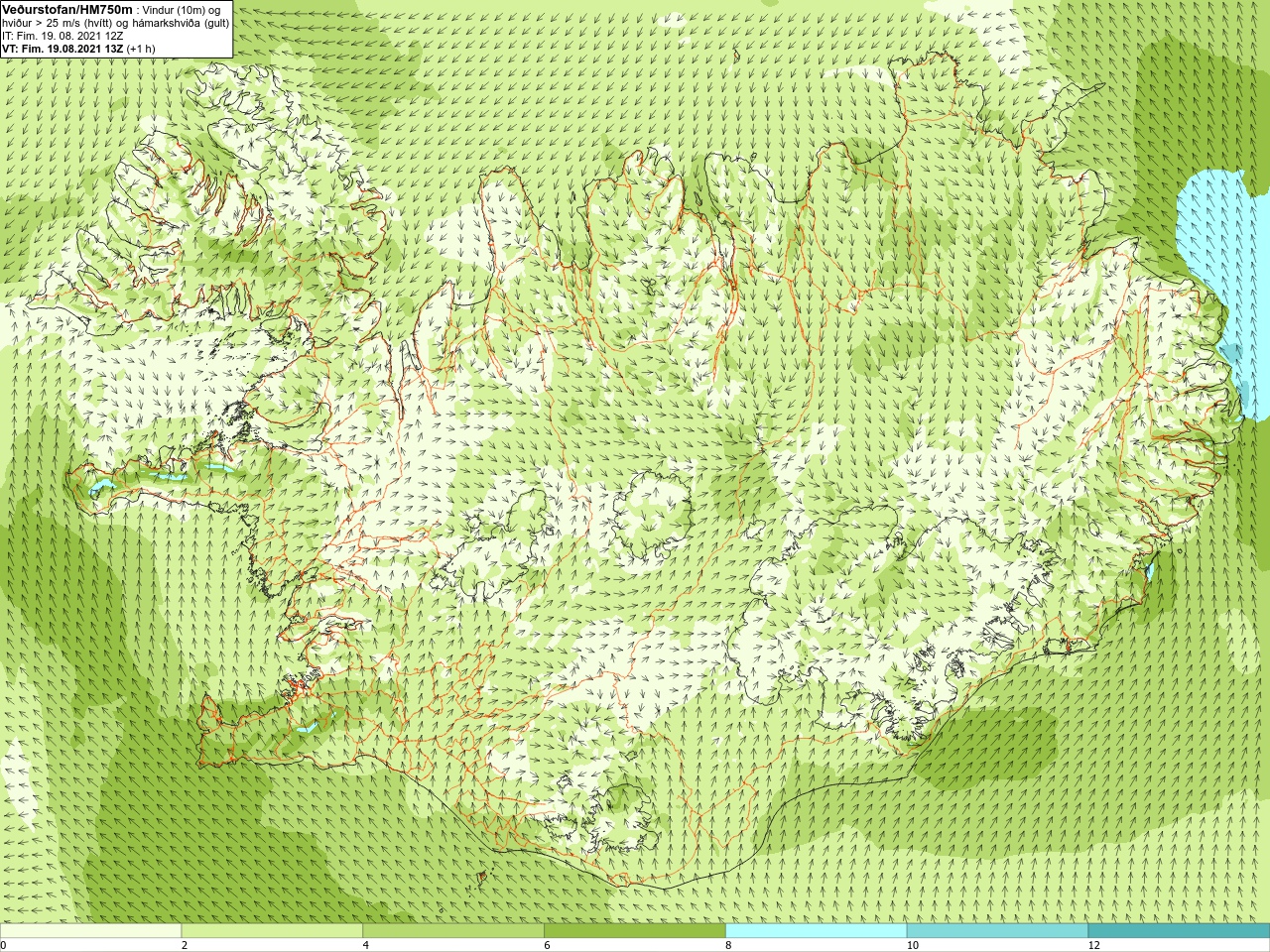Click the '4' label on the color scale
This screenshot has height=952, width=1270.
coord(366,945)
